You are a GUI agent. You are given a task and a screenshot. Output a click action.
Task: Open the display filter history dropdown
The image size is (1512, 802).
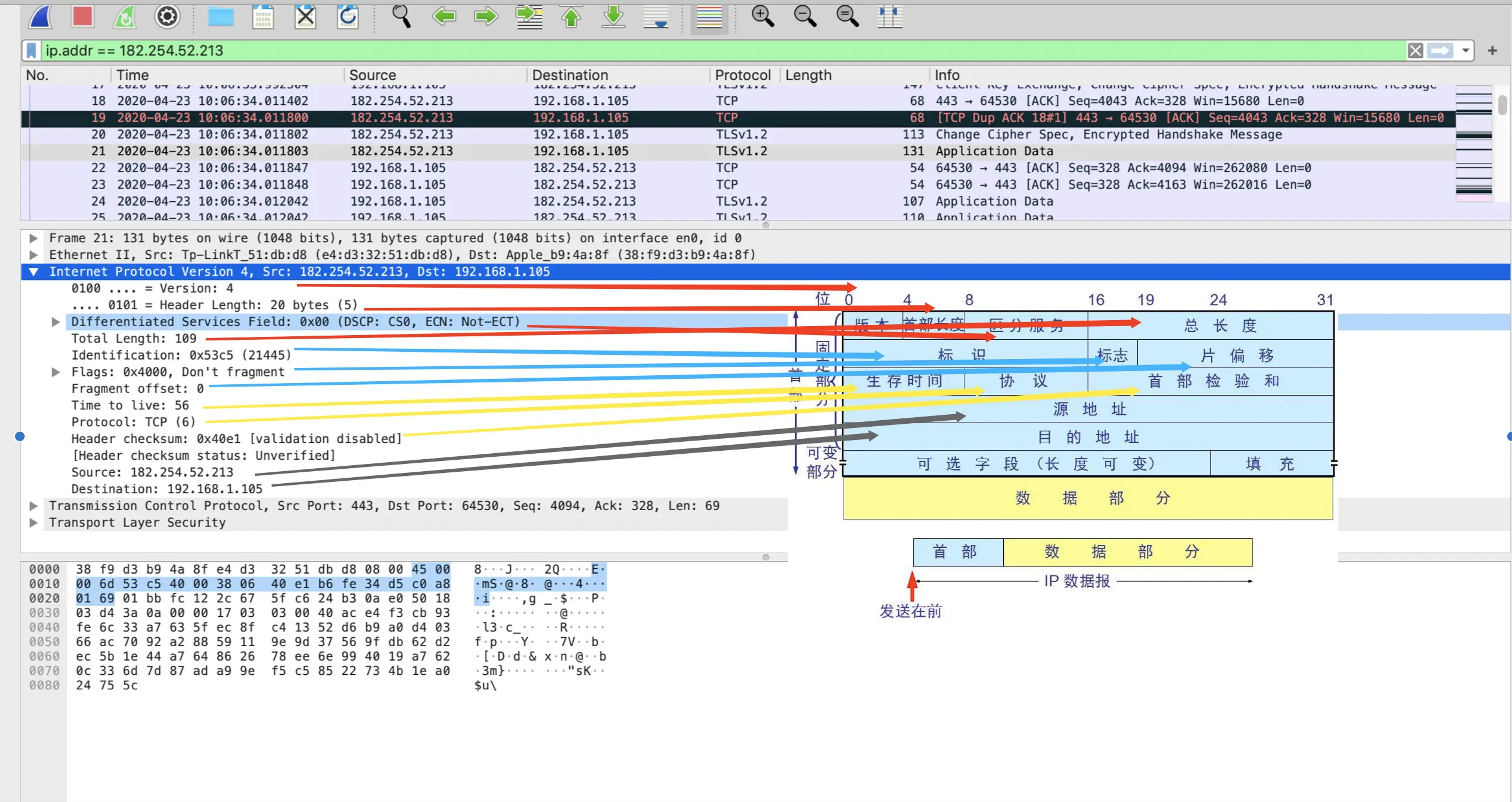(x=1465, y=50)
